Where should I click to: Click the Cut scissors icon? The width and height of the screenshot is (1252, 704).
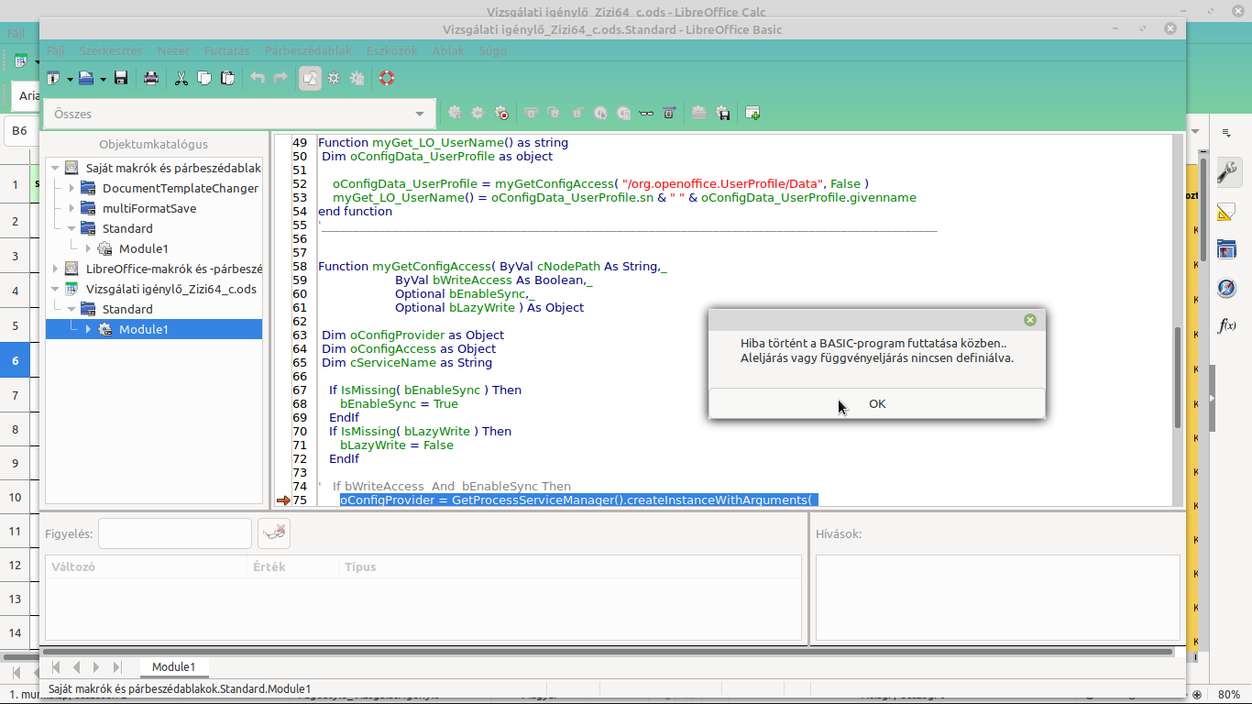[181, 78]
